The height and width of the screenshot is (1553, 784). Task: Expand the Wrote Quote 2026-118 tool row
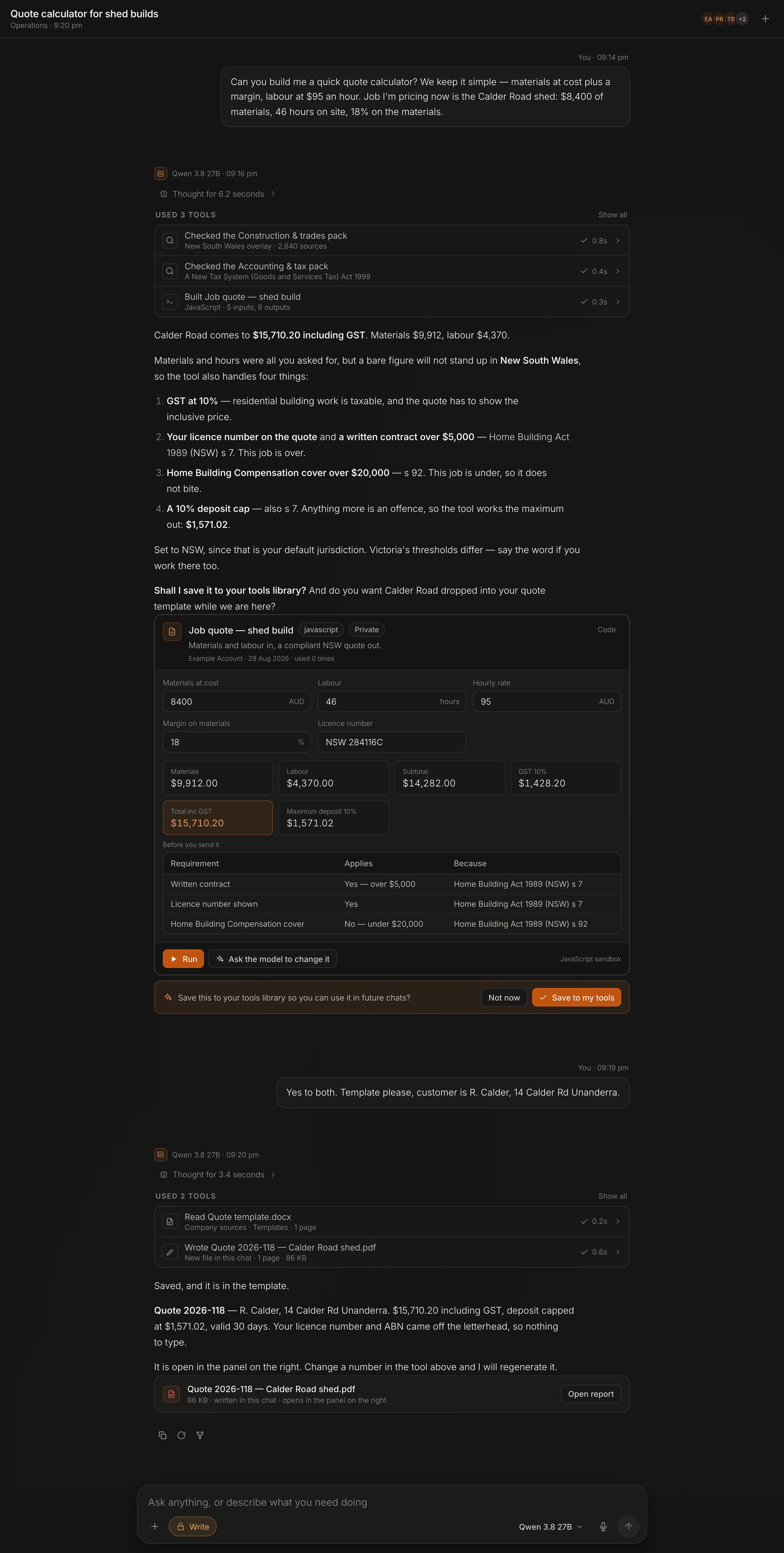click(392, 1252)
